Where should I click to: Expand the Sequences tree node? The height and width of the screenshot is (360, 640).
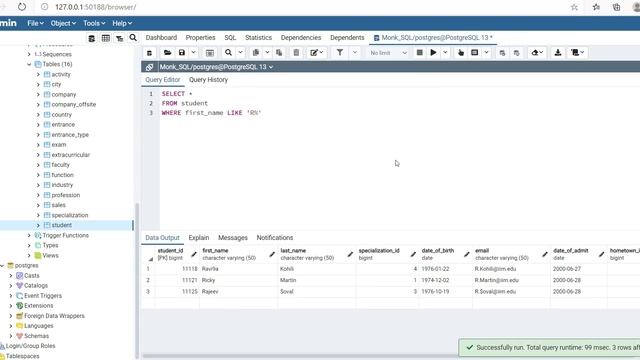coord(29,54)
